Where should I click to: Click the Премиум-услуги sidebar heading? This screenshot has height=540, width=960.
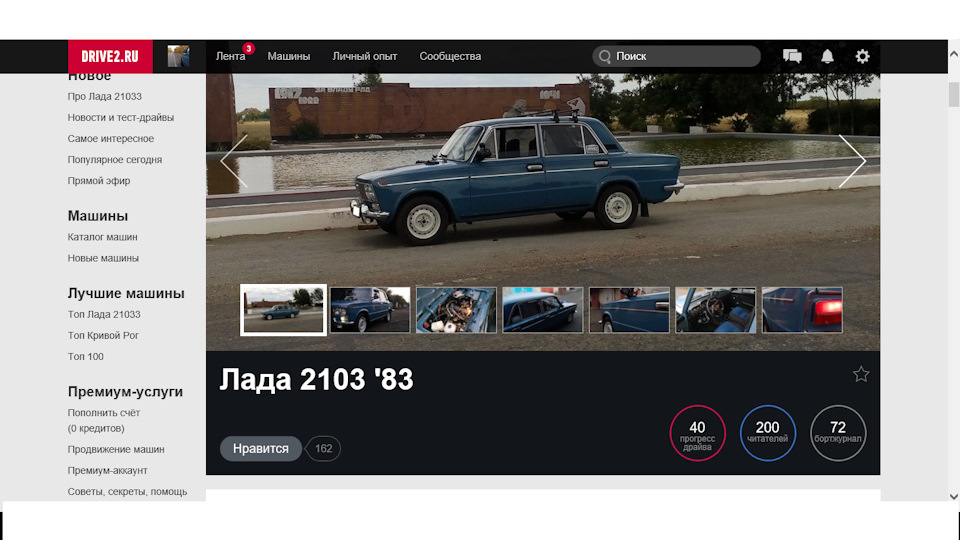pos(126,391)
